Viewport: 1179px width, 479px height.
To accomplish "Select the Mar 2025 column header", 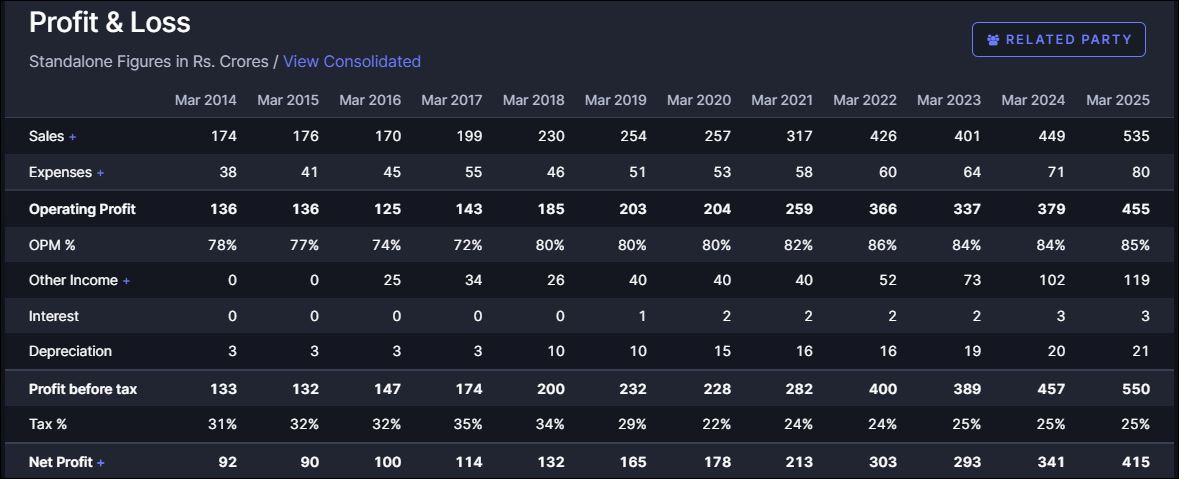I will (x=1117, y=100).
